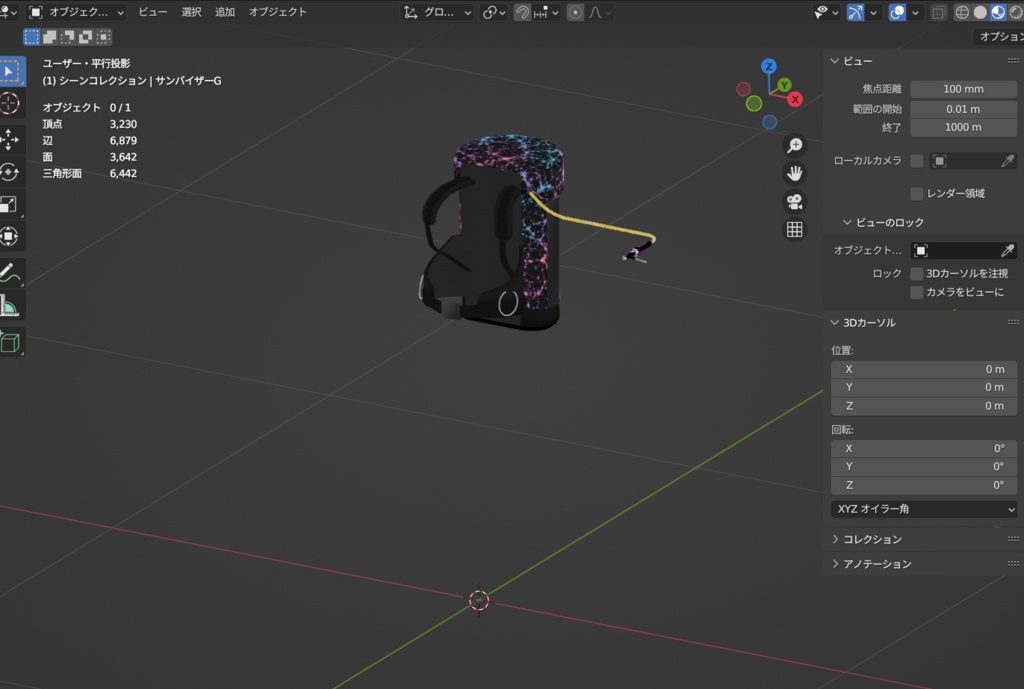Toggle proportional editing button
Screen dimensions: 1024x689
[x=575, y=12]
